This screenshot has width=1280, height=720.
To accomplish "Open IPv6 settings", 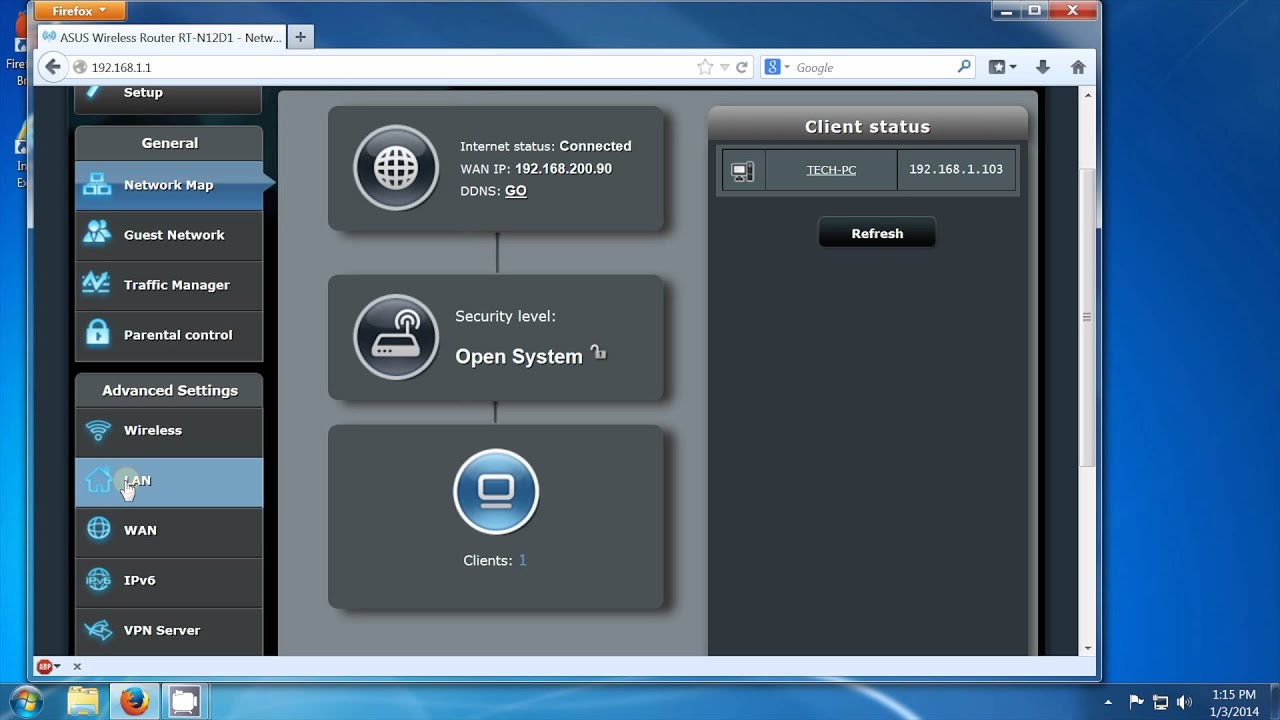I will click(168, 581).
